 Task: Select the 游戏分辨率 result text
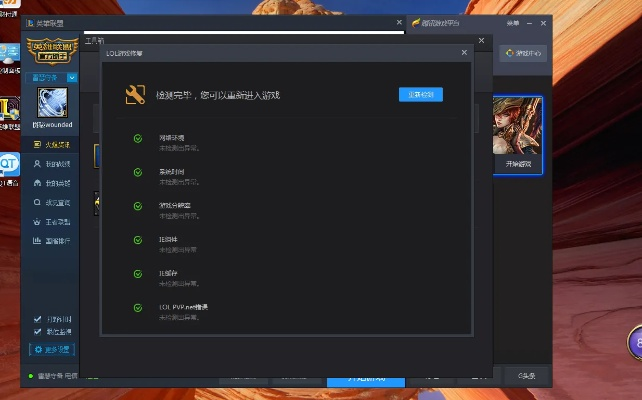(x=179, y=216)
